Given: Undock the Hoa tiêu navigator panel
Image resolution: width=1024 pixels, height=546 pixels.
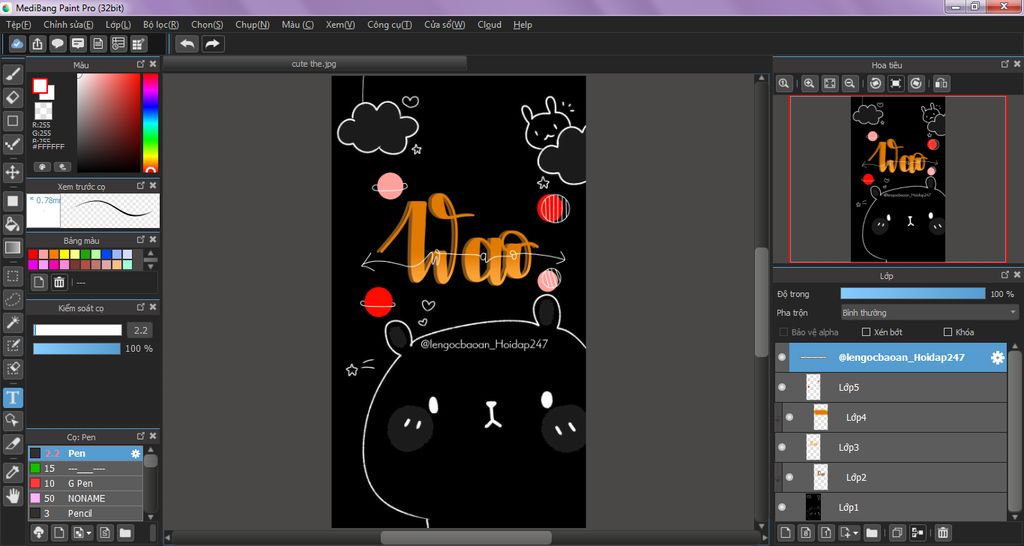Looking at the screenshot, I should (1005, 65).
